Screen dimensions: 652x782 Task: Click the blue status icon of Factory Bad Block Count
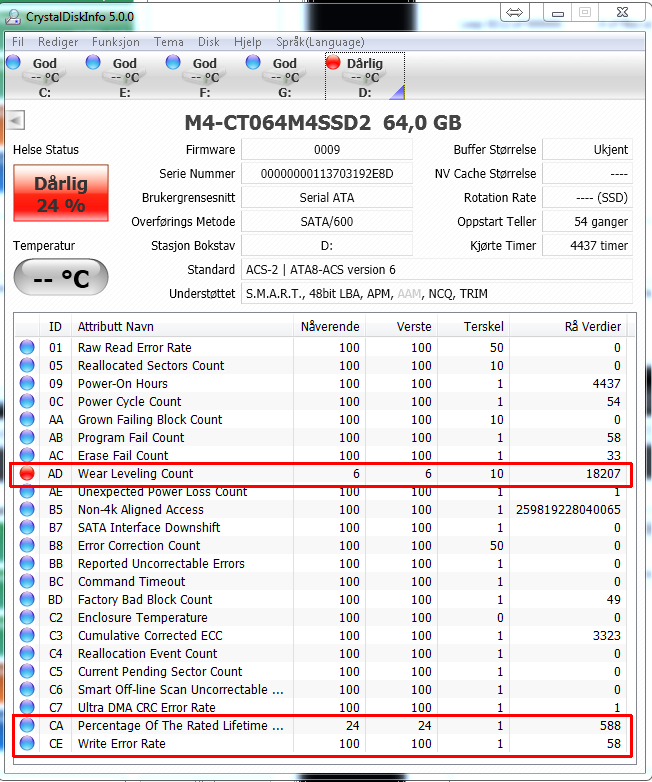click(27, 599)
